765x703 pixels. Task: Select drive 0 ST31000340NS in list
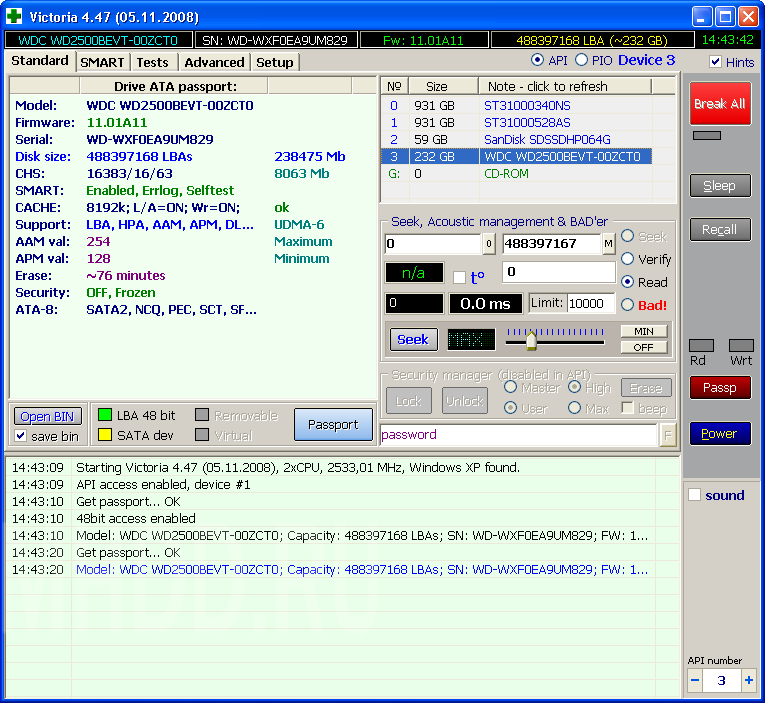[516, 105]
